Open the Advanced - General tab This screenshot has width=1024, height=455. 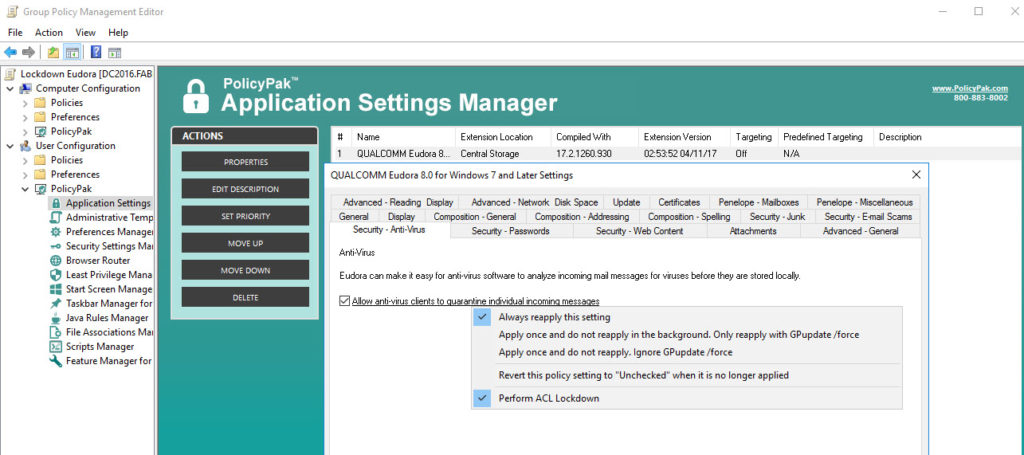coord(860,231)
